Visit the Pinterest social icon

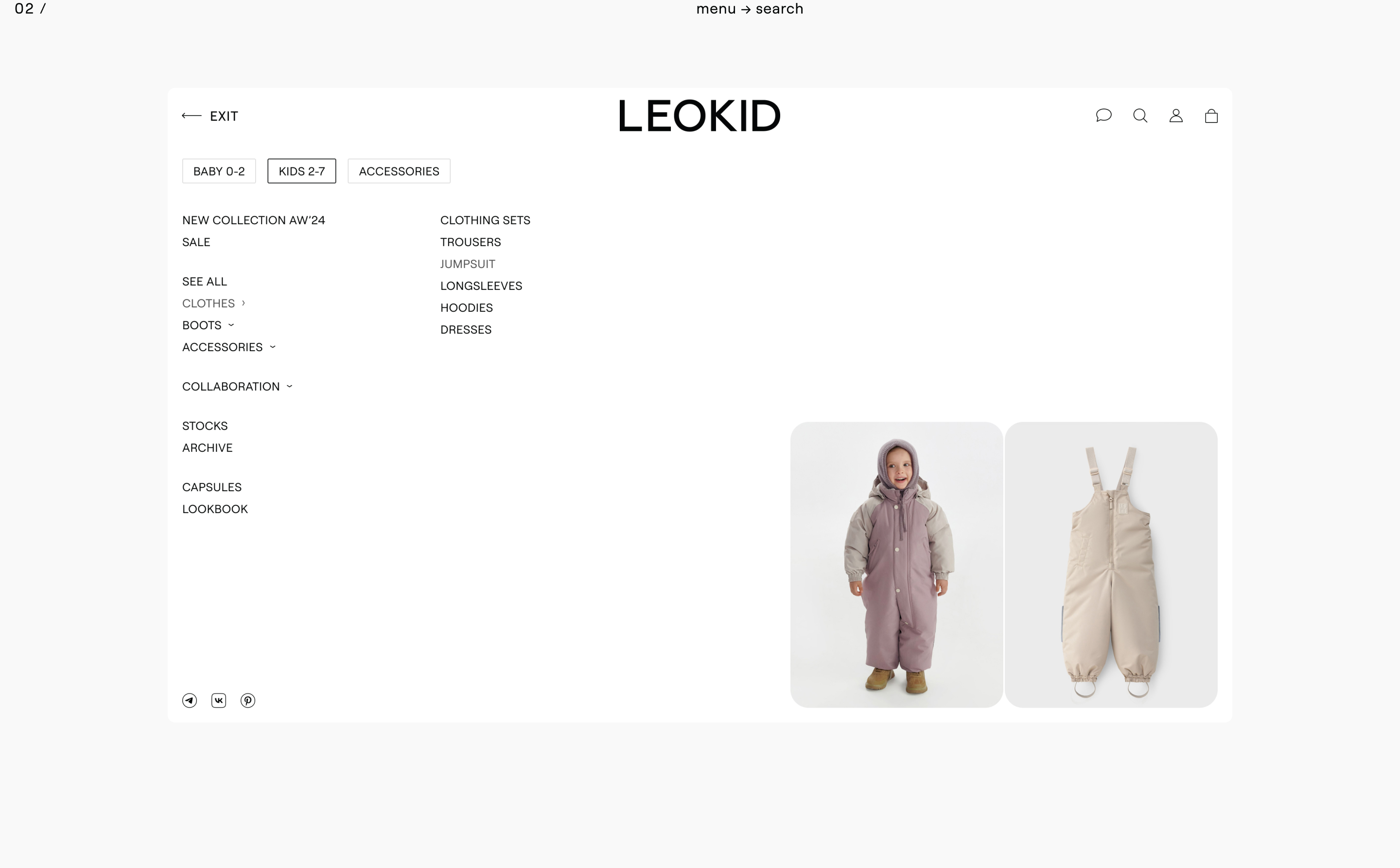[x=248, y=700]
